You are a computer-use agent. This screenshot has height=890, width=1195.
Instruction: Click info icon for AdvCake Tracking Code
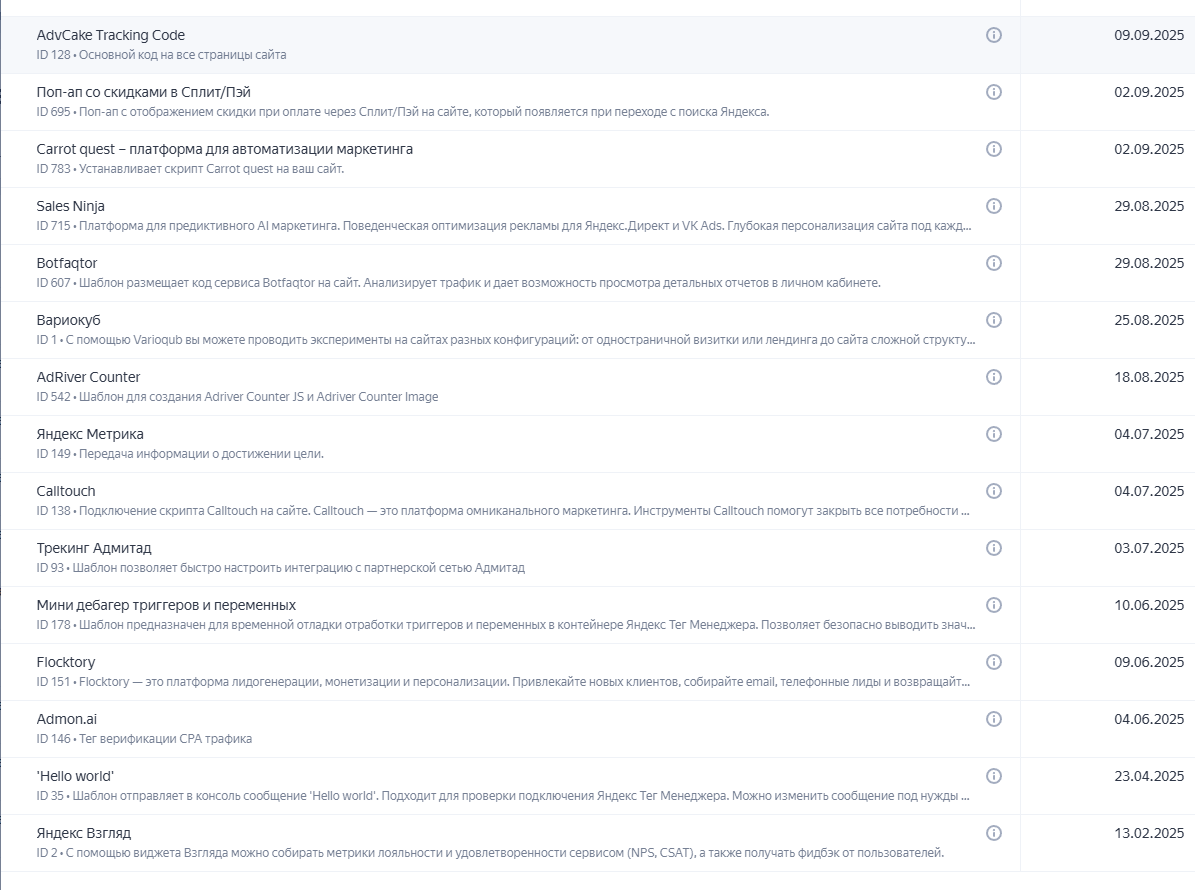tap(994, 35)
